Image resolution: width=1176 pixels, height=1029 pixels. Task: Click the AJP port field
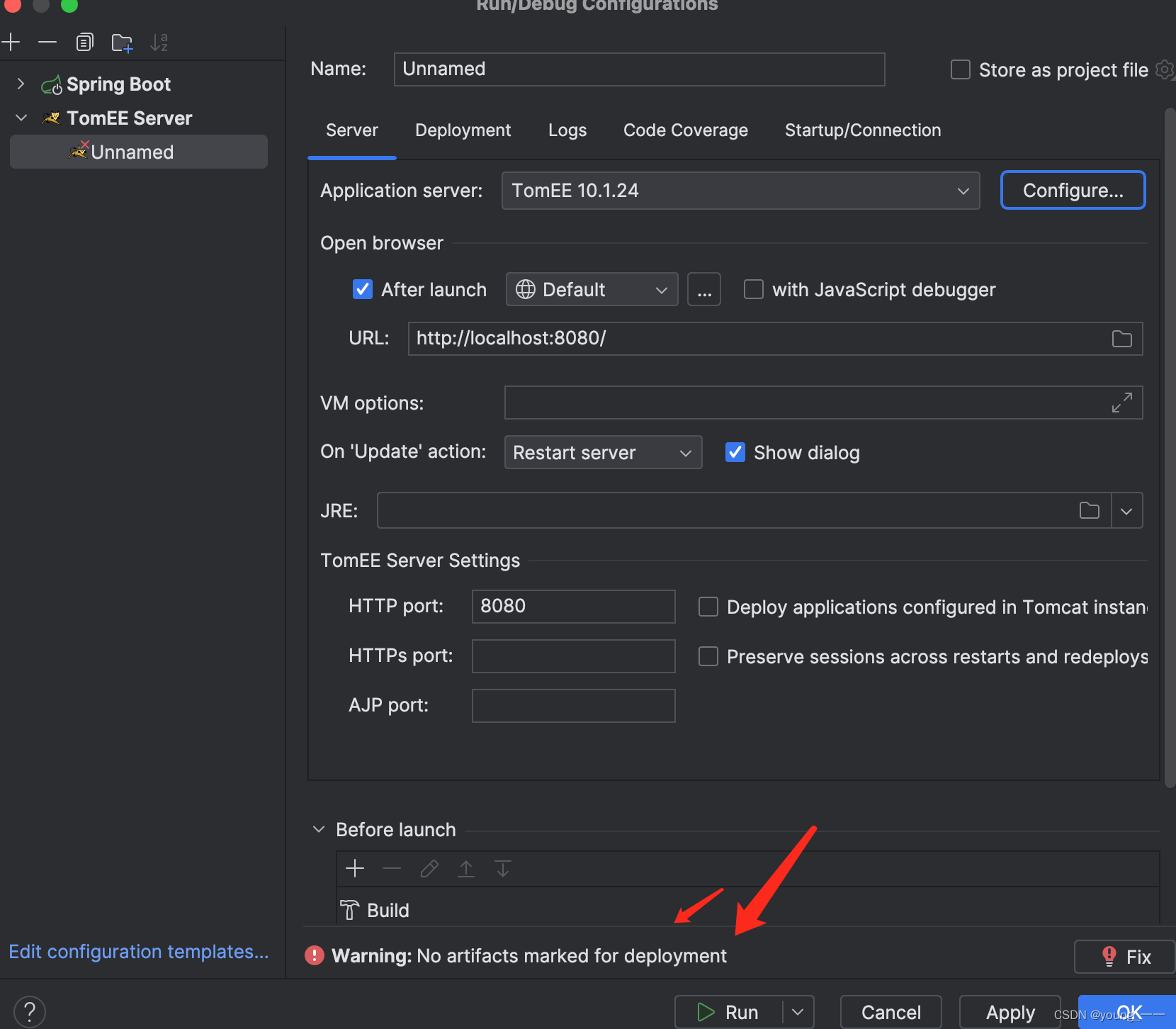pos(574,706)
